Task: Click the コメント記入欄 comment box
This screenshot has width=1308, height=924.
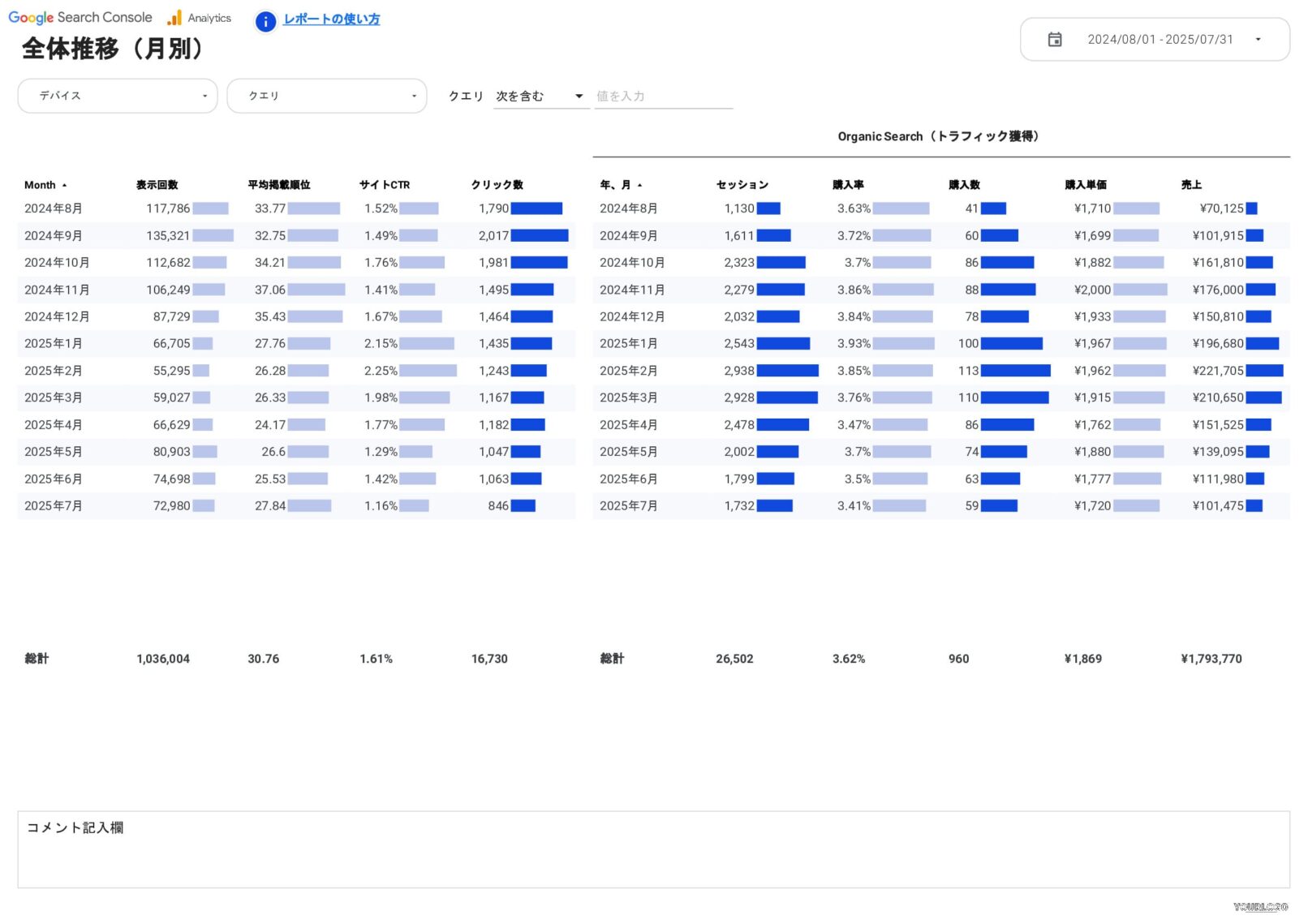Action: (x=653, y=849)
